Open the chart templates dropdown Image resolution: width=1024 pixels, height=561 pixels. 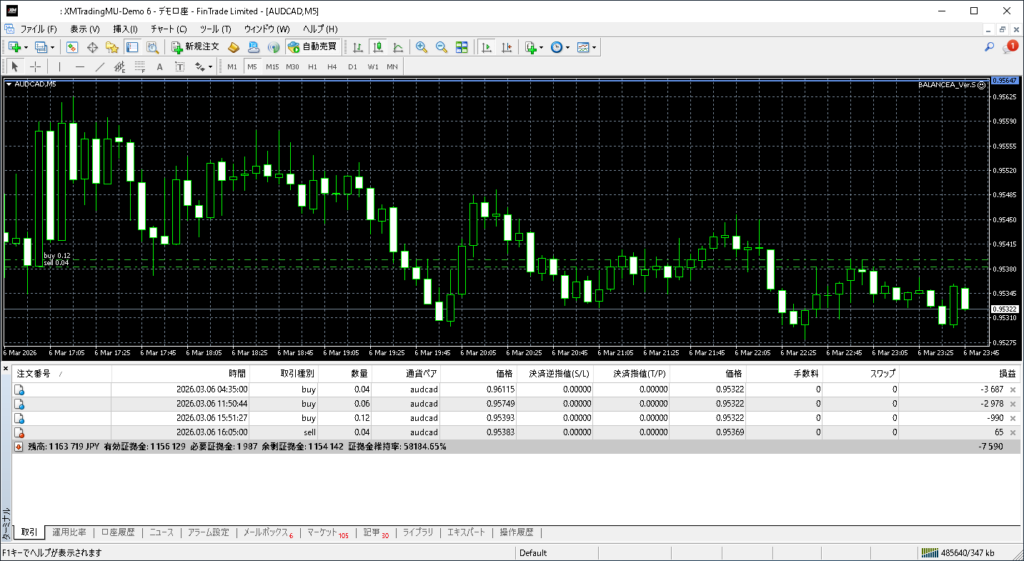596,47
